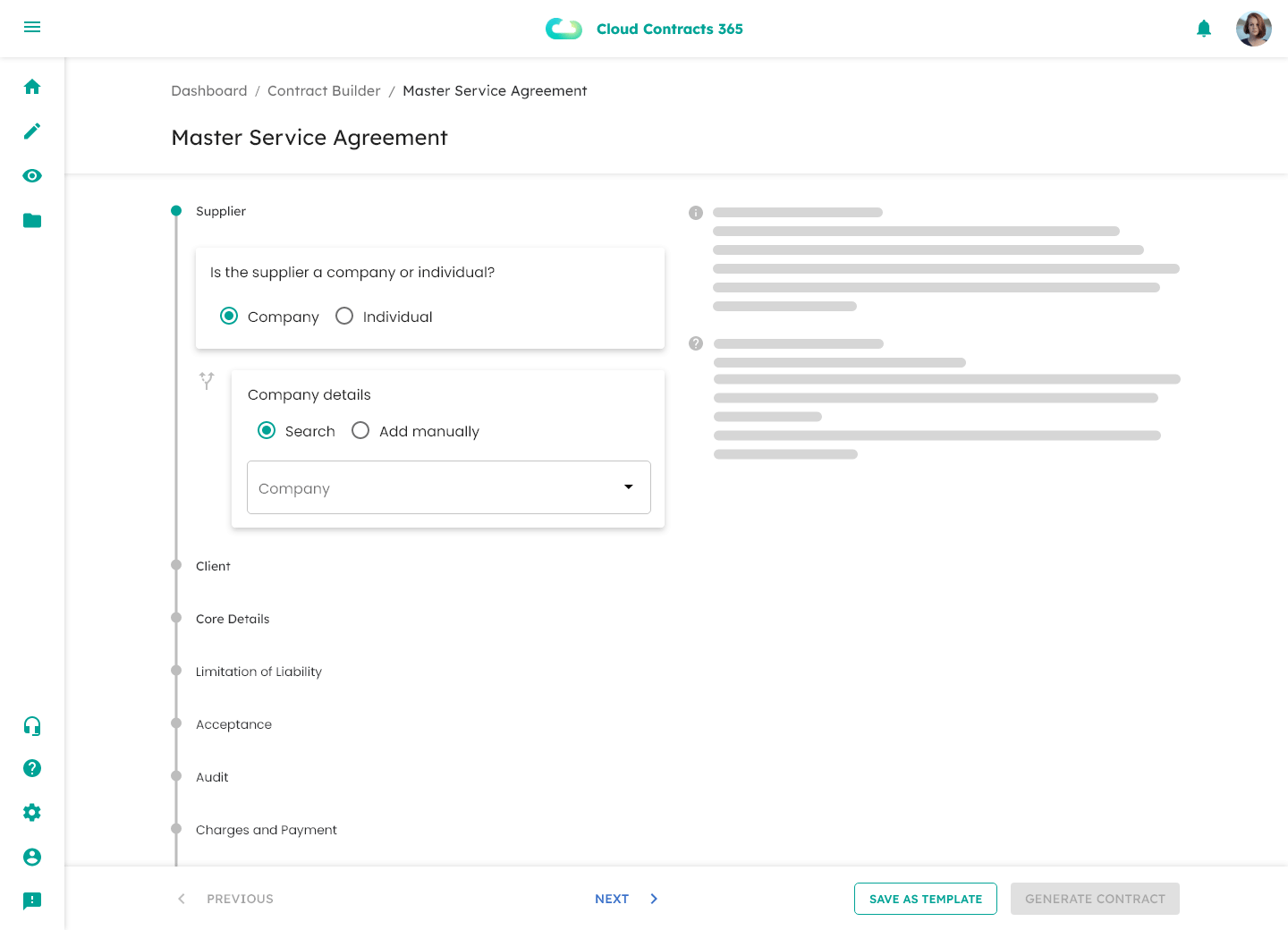Click the user profile avatar
The width and height of the screenshot is (1288, 930).
tap(1254, 29)
